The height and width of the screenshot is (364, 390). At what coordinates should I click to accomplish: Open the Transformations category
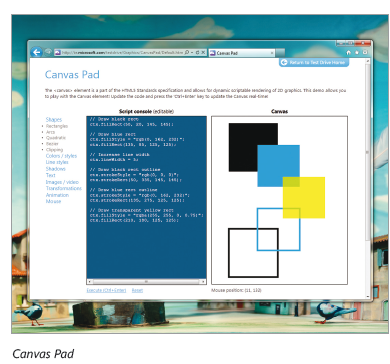click(64, 188)
